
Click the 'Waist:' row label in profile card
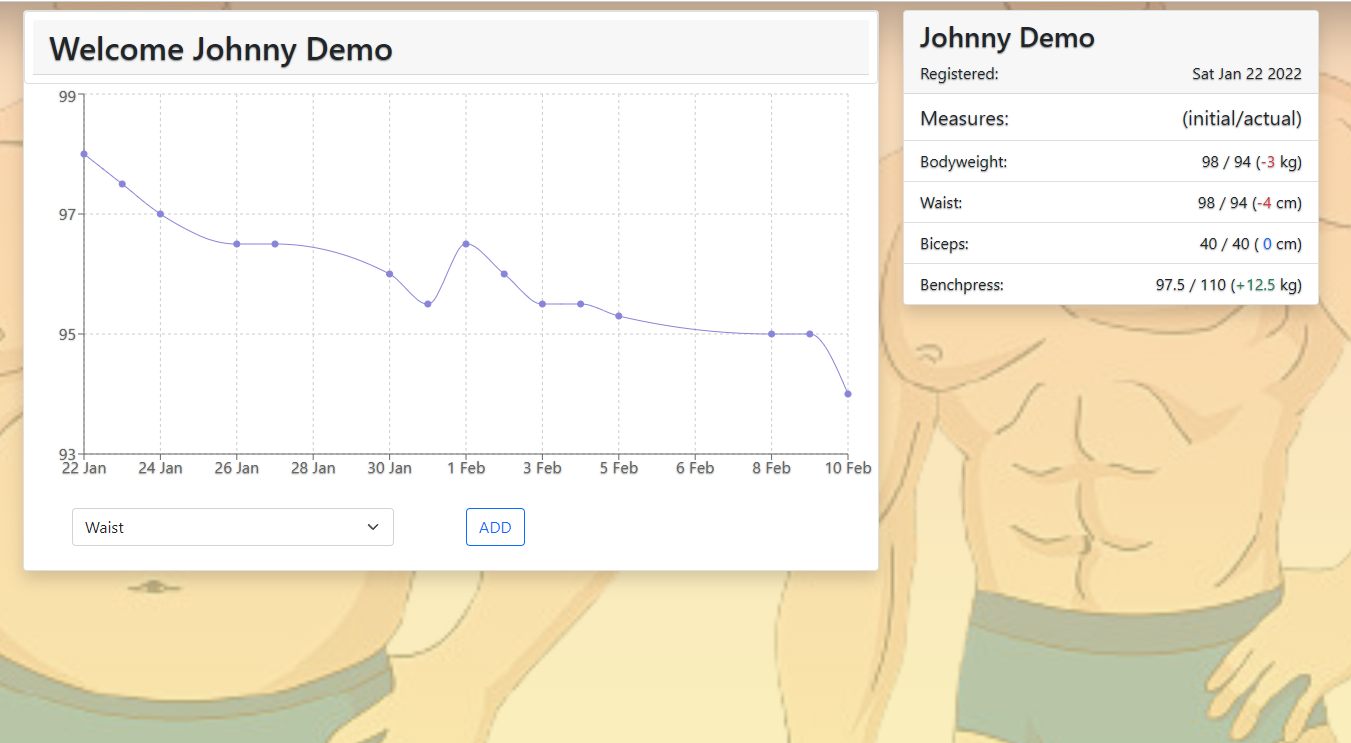tap(941, 203)
